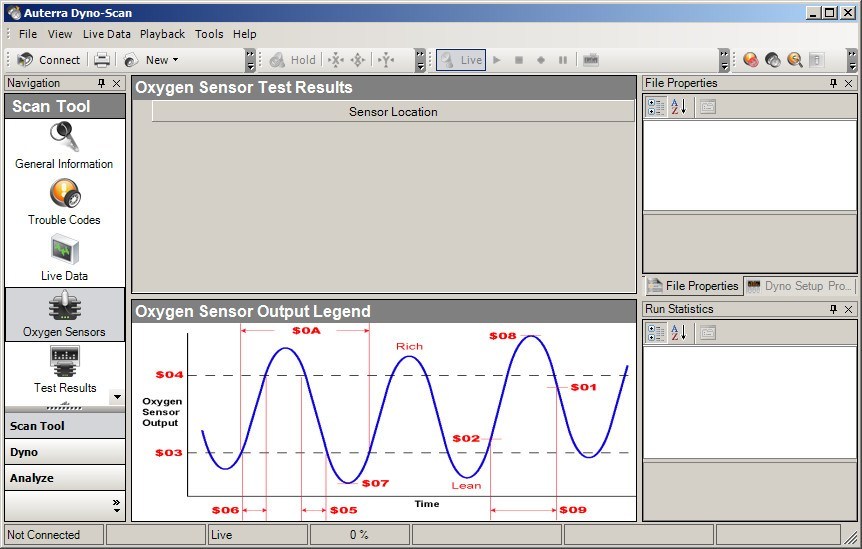Screen dimensions: 862x549
Task: Click the Pause playback button
Action: pos(563,60)
